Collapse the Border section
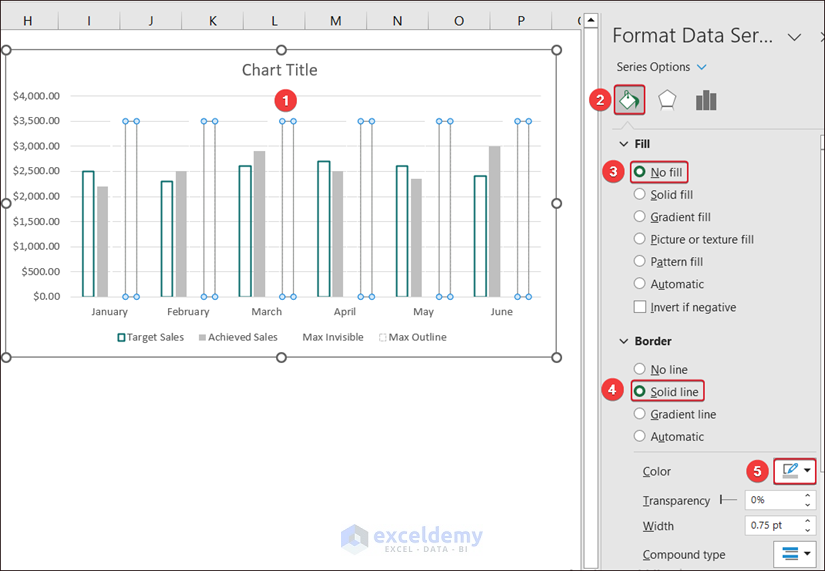 coord(624,341)
